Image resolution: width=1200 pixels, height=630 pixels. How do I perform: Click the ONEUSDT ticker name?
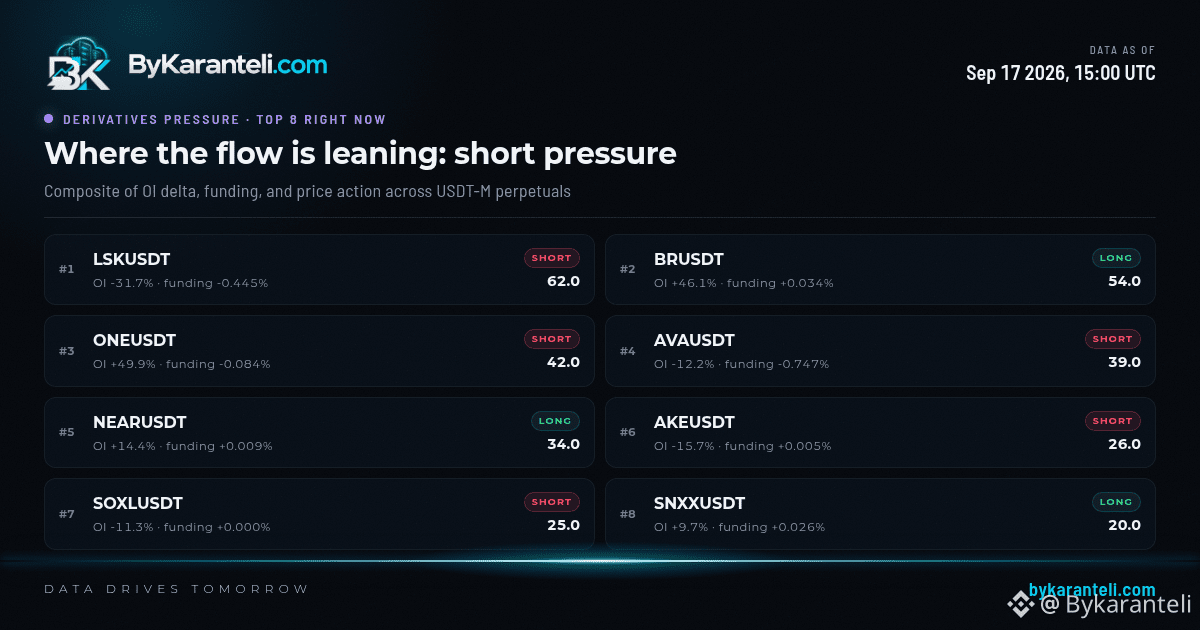134,340
